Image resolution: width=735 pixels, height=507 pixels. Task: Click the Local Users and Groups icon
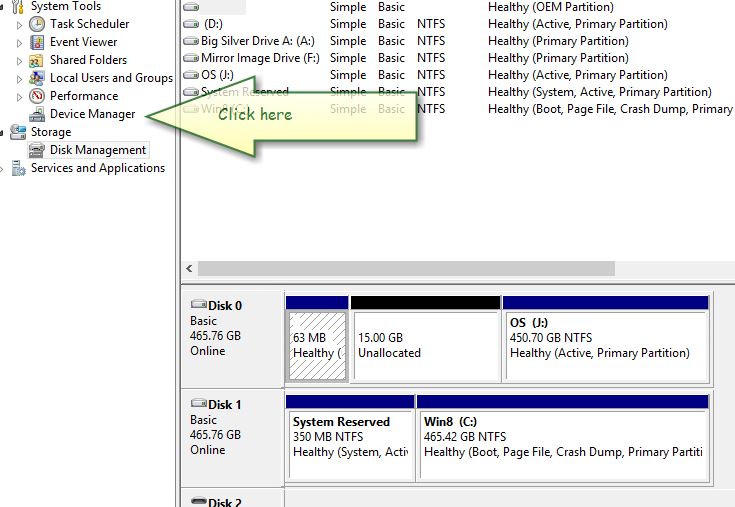(37, 78)
